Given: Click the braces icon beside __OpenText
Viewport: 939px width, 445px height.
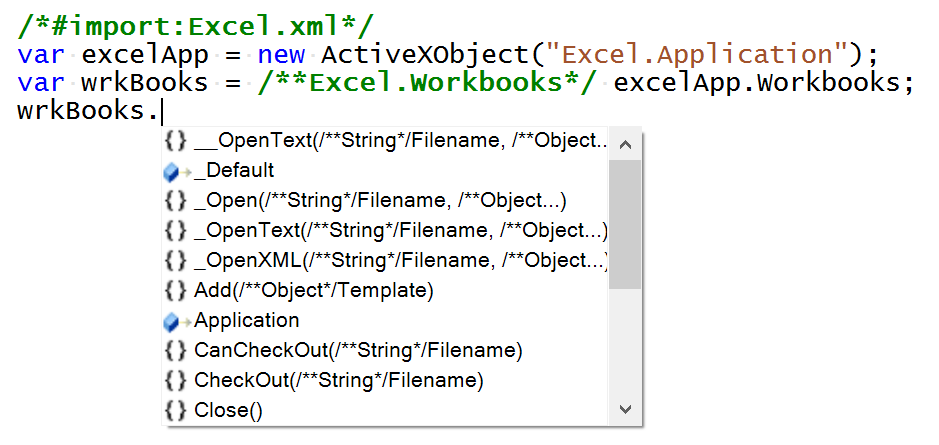Looking at the screenshot, I should [x=176, y=141].
